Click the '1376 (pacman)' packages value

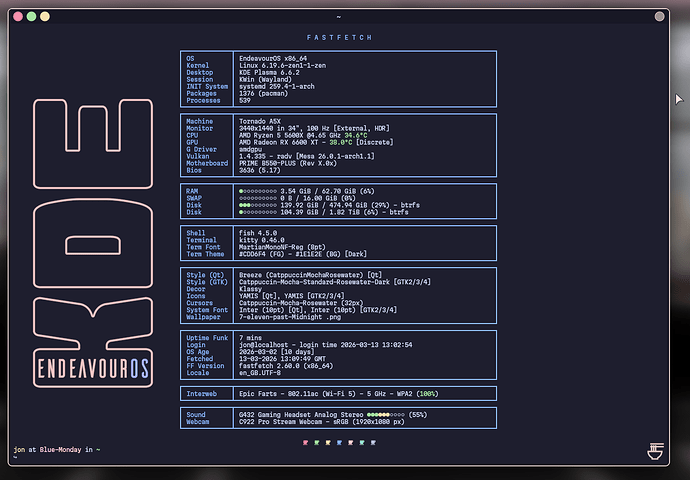coord(263,94)
